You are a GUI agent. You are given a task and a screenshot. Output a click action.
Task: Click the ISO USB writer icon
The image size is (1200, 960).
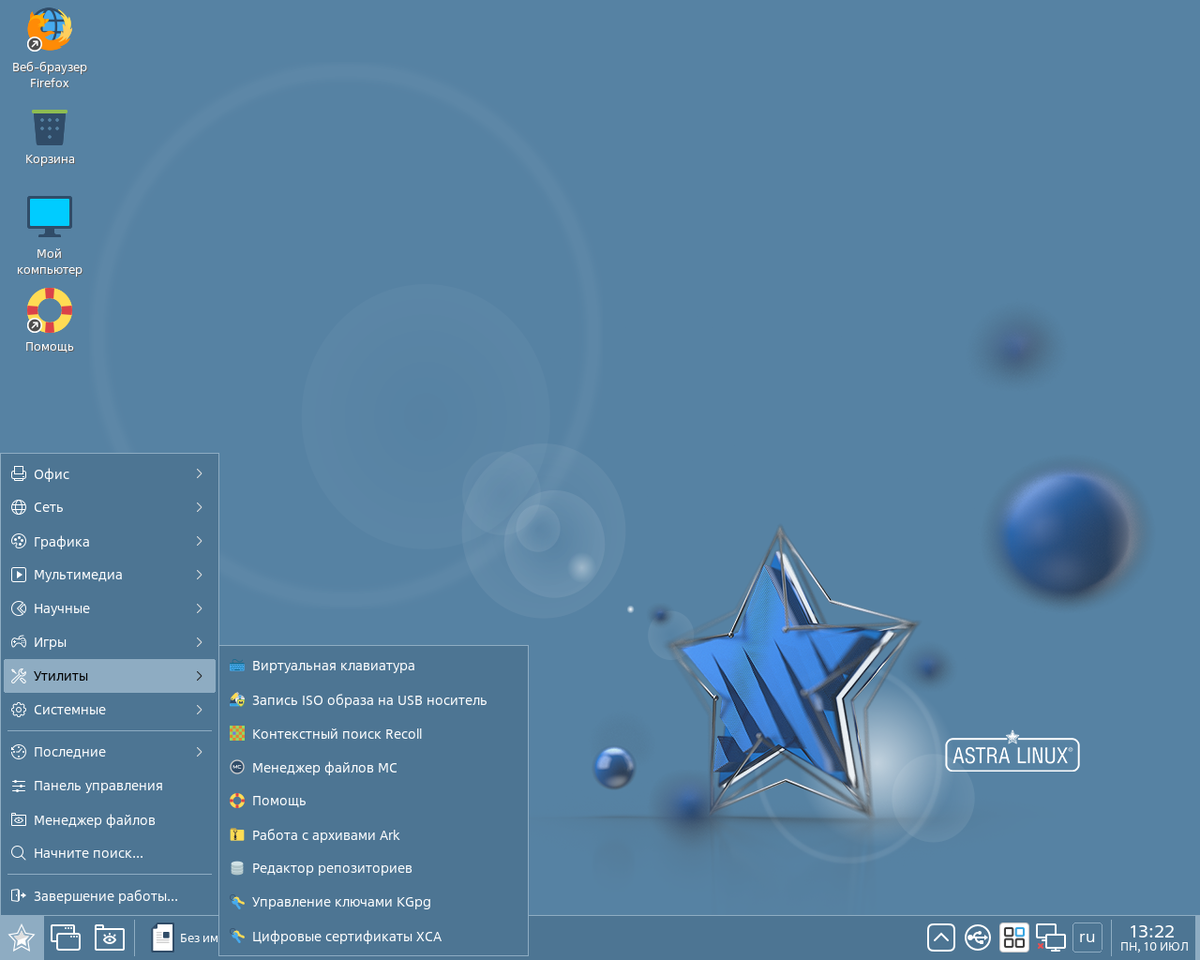237,700
